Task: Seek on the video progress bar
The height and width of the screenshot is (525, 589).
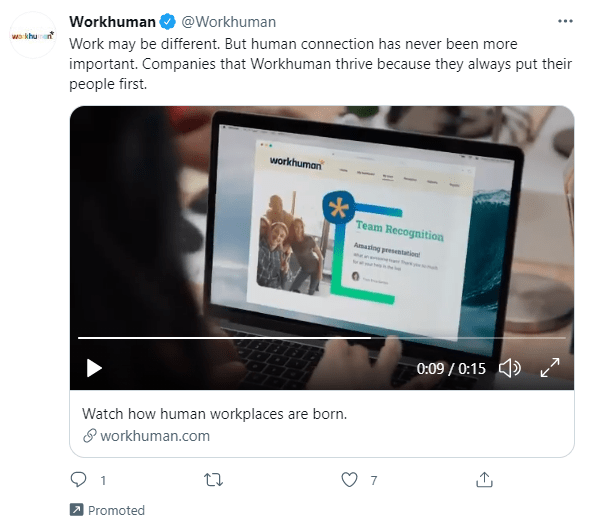Action: [322, 338]
